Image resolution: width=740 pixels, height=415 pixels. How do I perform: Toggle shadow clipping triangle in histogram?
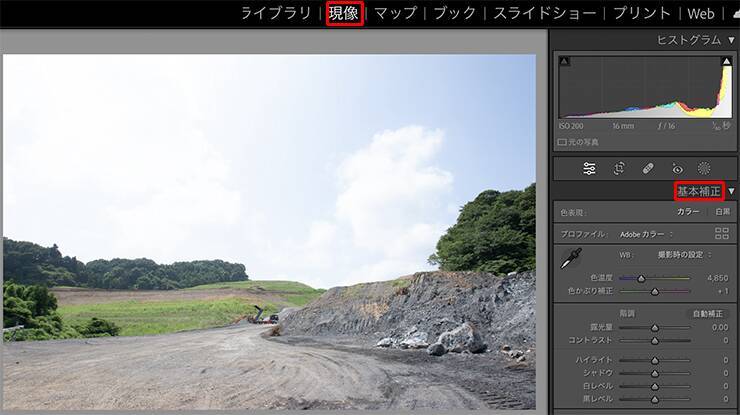(564, 62)
